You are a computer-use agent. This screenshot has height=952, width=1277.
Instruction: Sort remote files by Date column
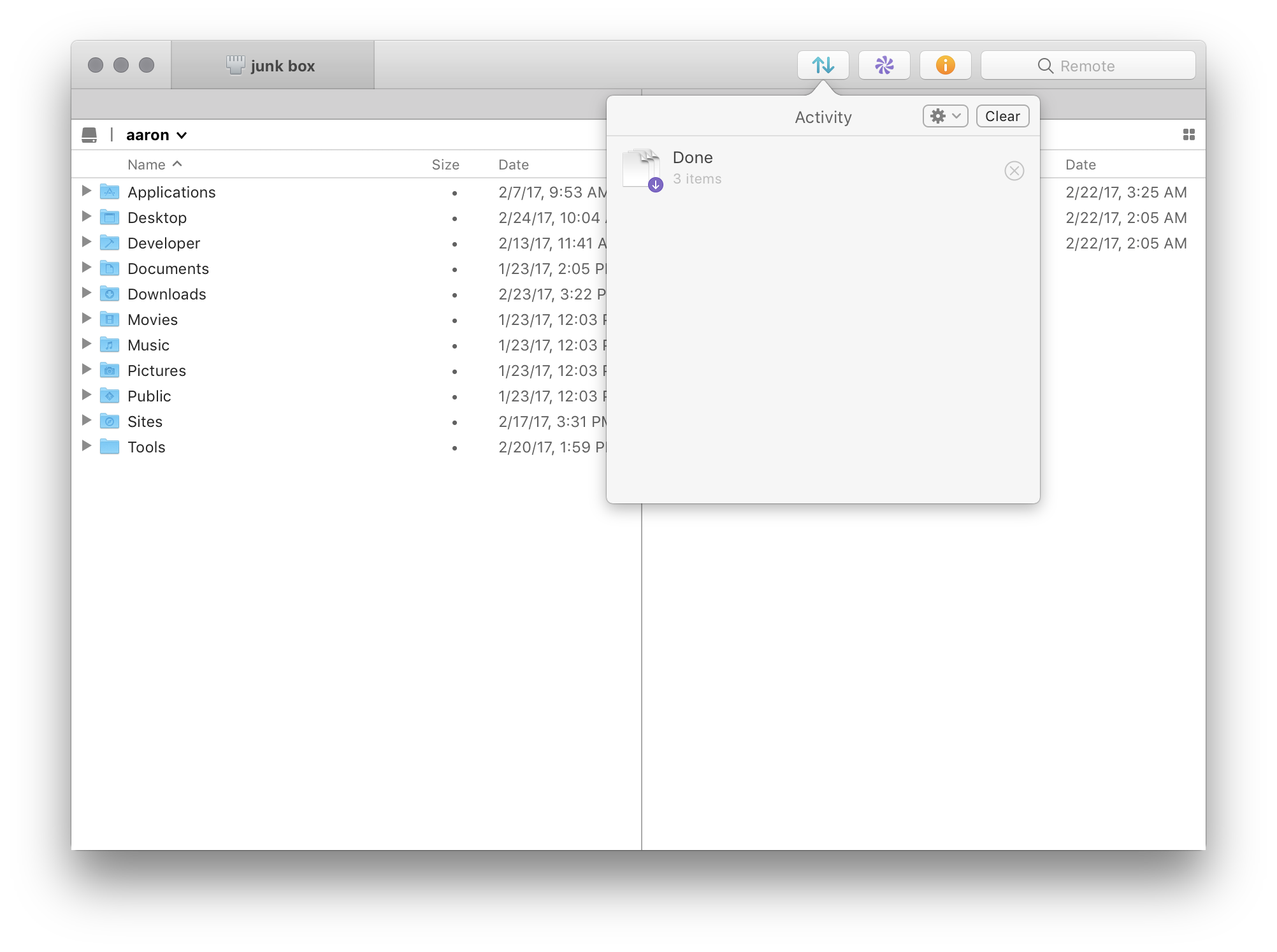coord(1081,164)
